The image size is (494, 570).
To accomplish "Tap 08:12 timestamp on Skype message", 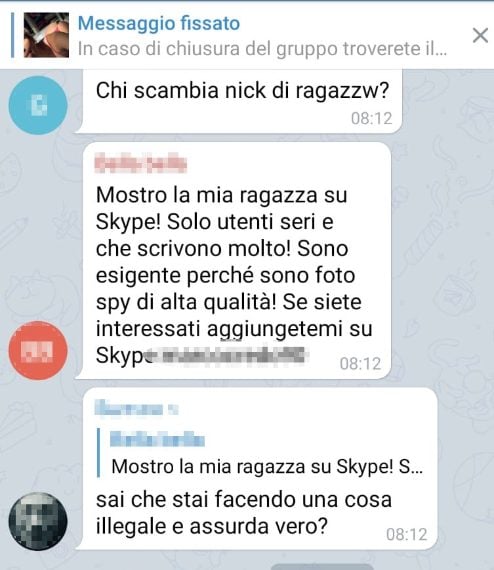I will (x=360, y=364).
